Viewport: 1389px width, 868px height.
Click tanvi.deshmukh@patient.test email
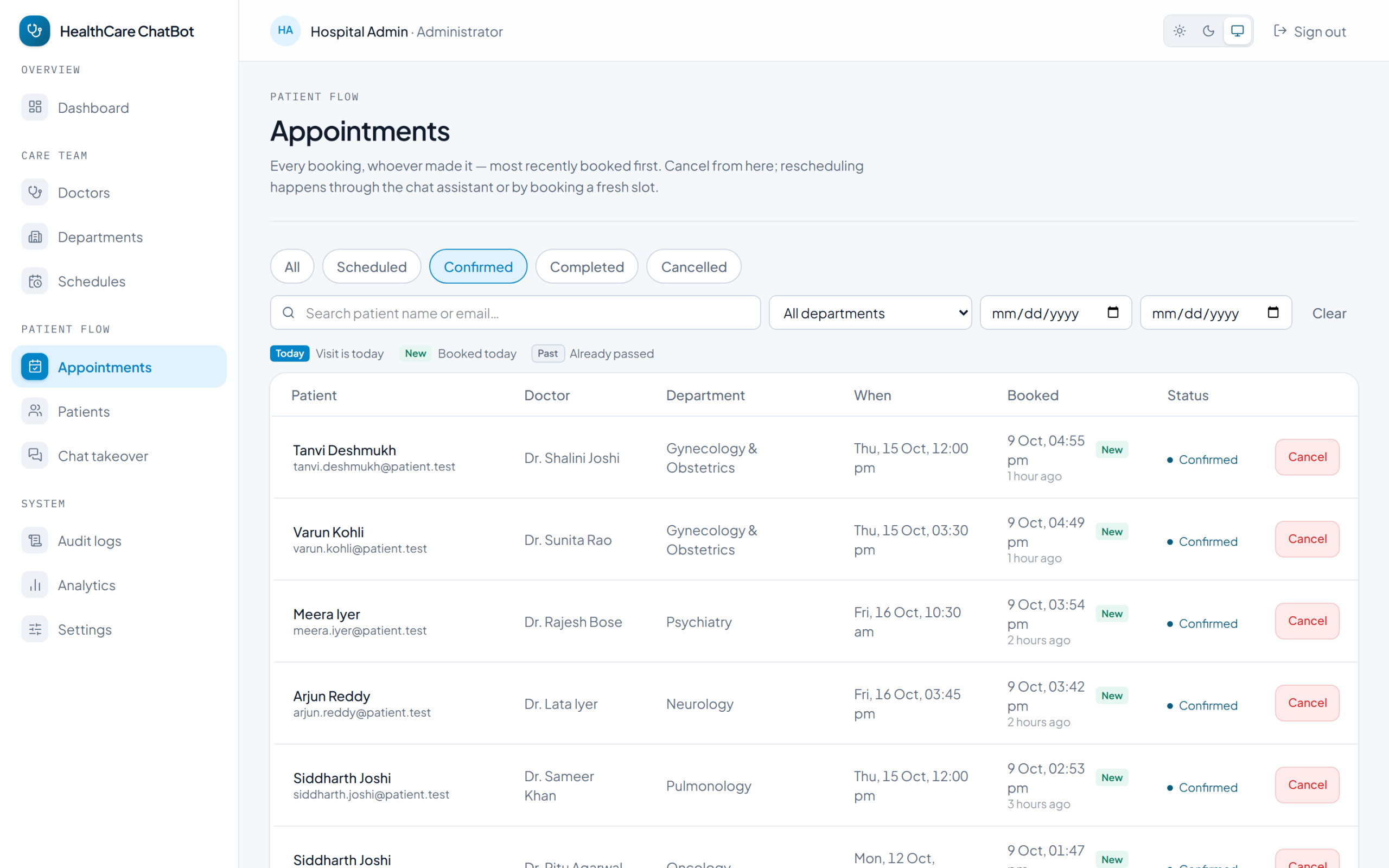pyautogui.click(x=374, y=467)
